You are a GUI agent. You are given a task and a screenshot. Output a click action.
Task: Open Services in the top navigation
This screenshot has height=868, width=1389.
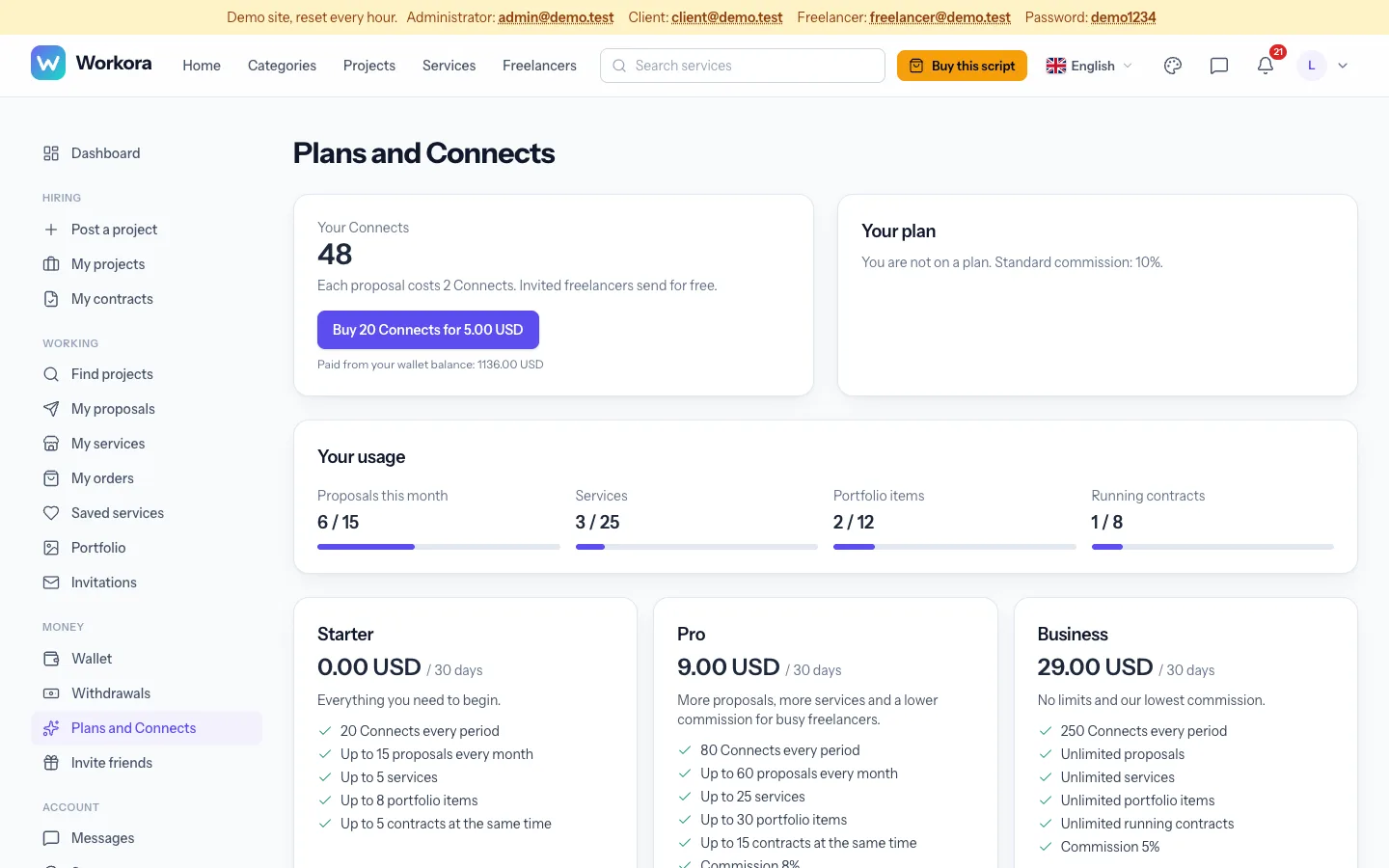click(449, 66)
